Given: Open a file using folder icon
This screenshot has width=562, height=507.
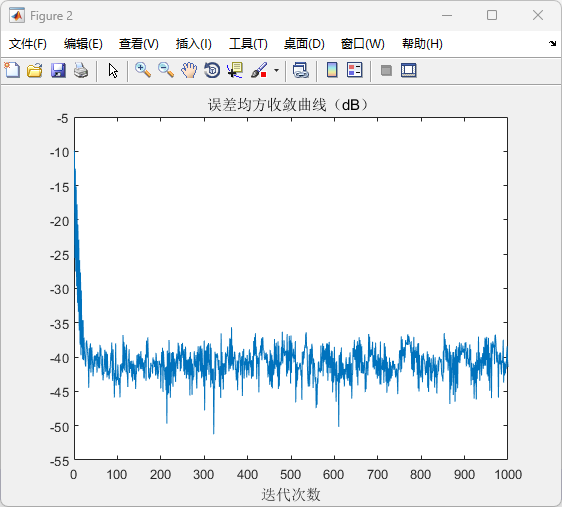Looking at the screenshot, I should pos(35,70).
